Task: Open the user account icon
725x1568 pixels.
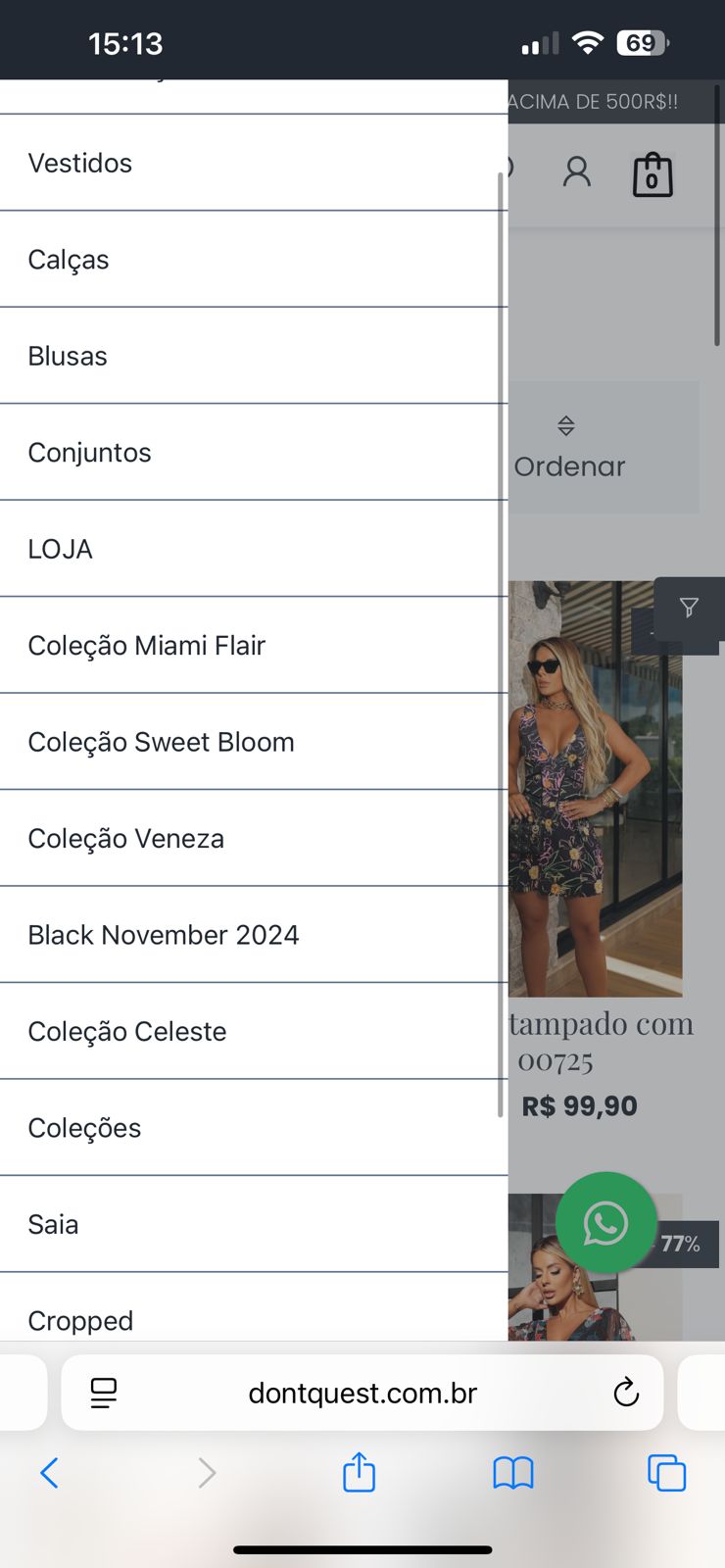Action: click(x=577, y=172)
